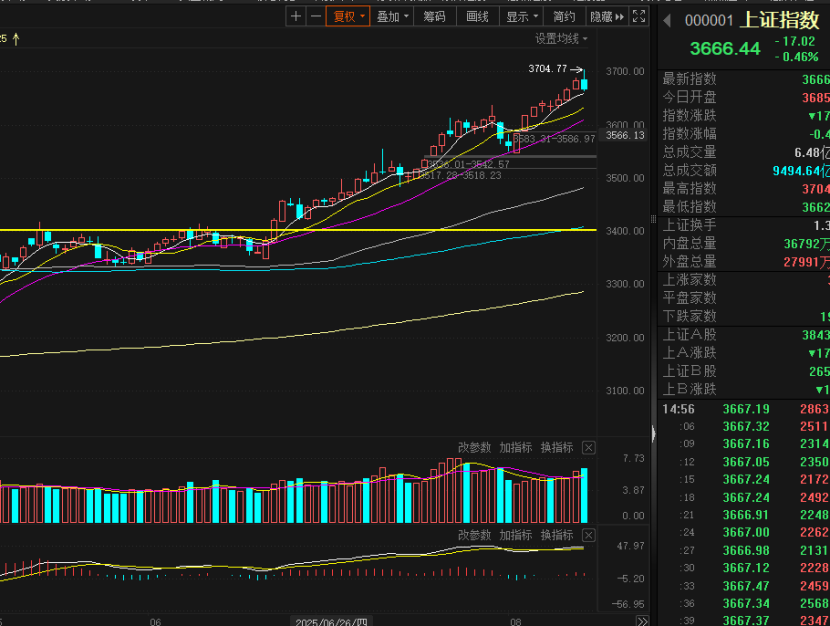This screenshot has width=830, height=626.
Task: Zoom in the K-line chart with plus button
Action: pyautogui.click(x=296, y=16)
